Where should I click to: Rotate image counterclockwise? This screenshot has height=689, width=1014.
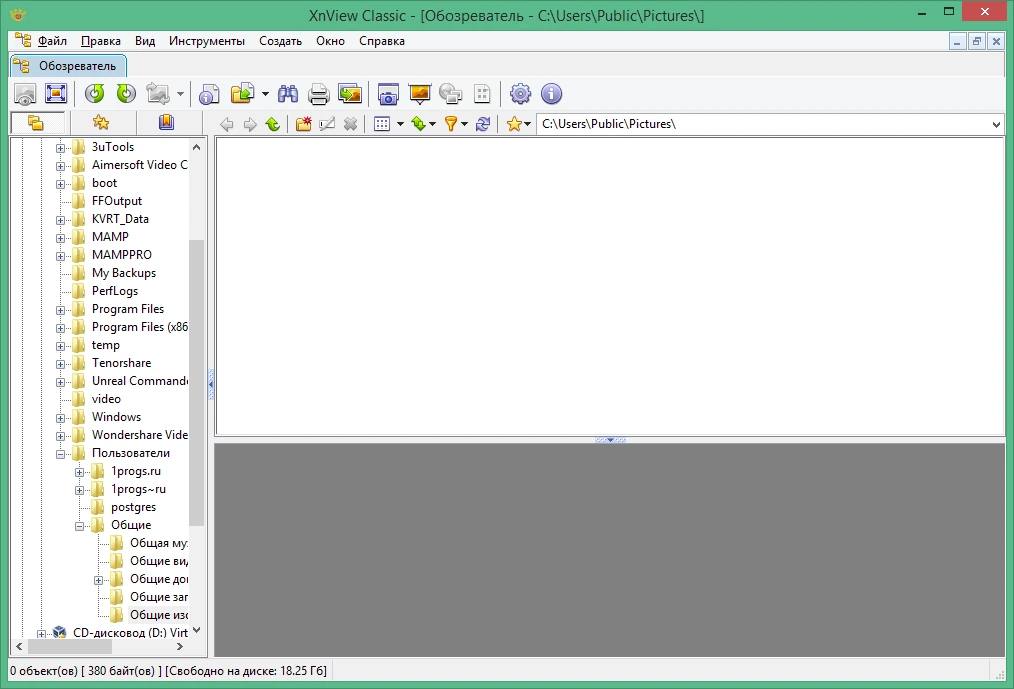coord(95,94)
